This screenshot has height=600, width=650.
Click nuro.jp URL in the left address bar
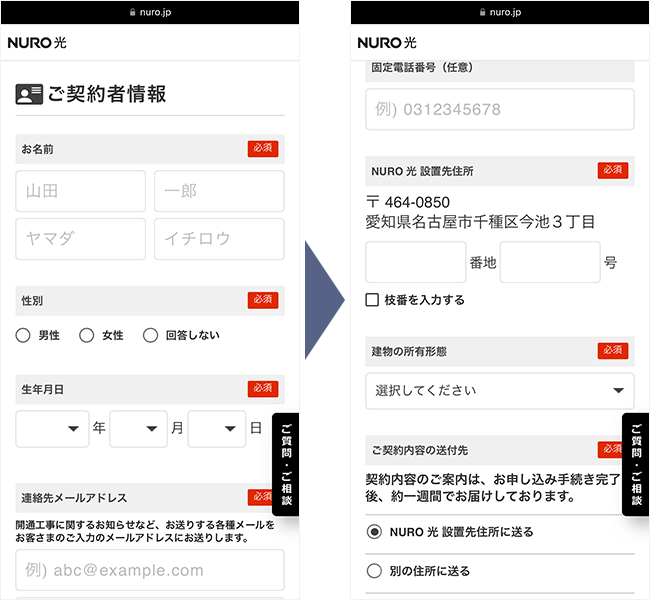(155, 12)
